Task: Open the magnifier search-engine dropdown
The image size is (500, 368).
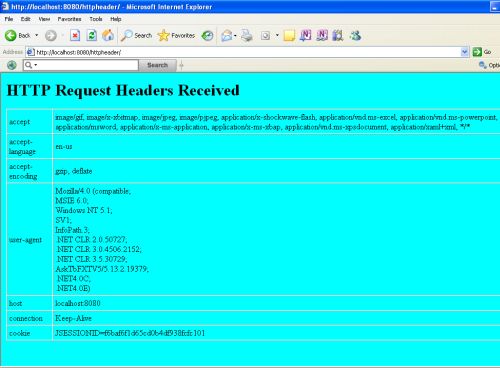Action: [30, 65]
